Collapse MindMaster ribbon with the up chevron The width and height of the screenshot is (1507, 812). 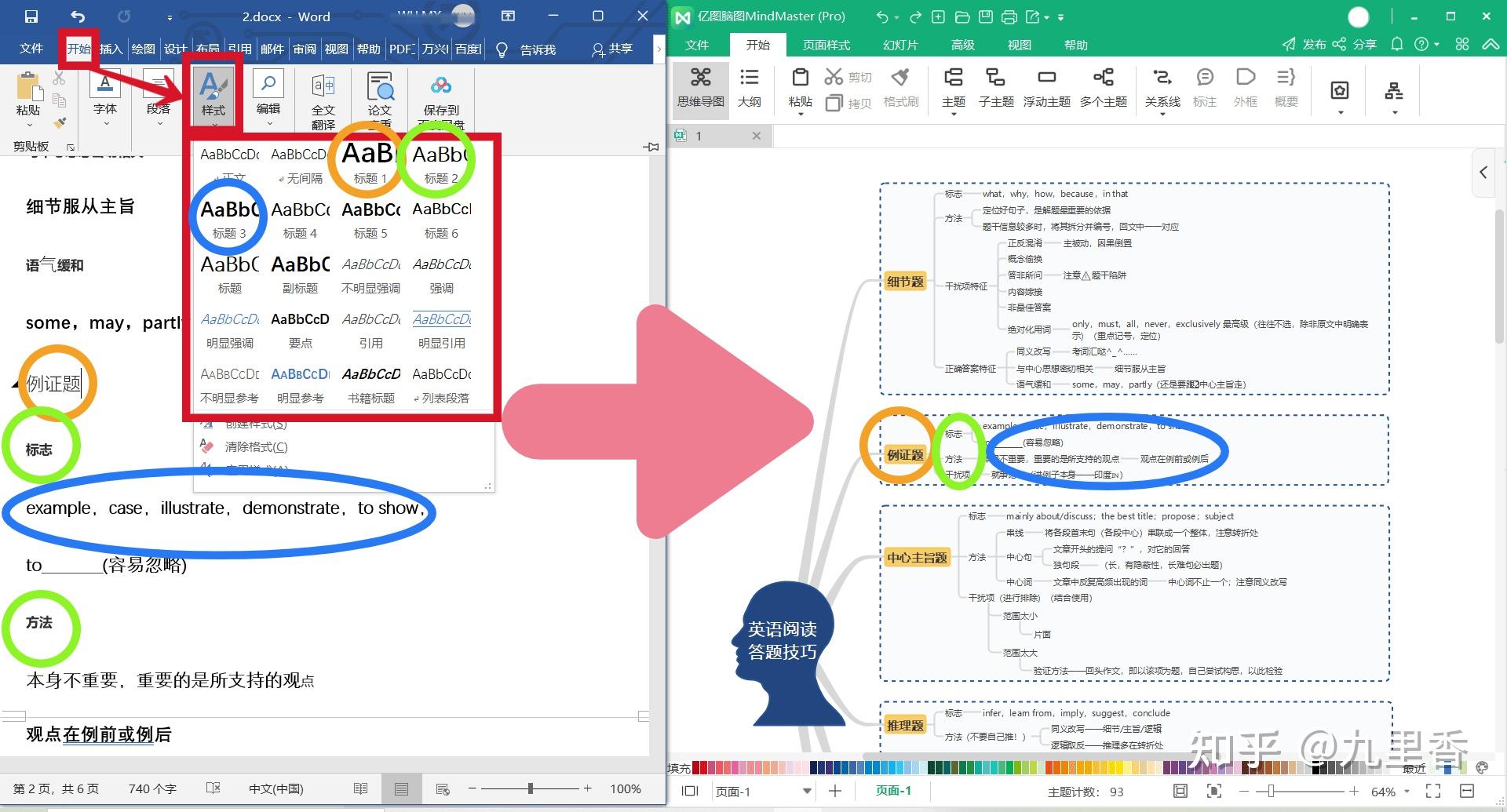click(x=1490, y=44)
